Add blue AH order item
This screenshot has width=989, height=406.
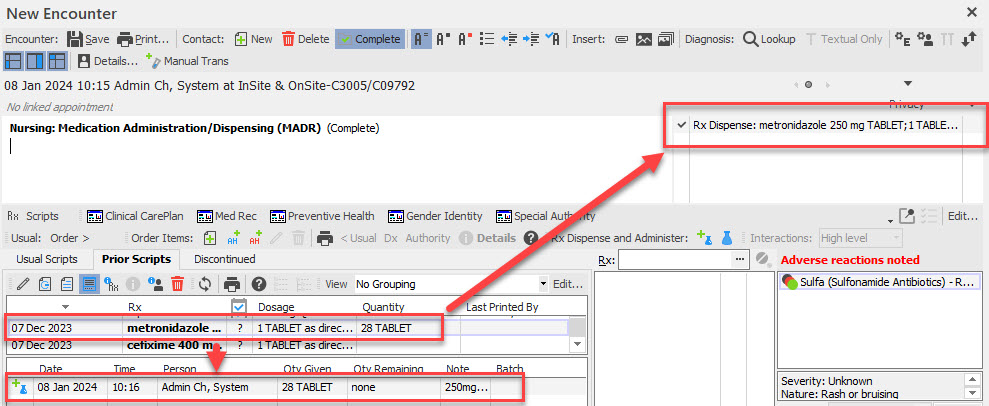click(233, 238)
